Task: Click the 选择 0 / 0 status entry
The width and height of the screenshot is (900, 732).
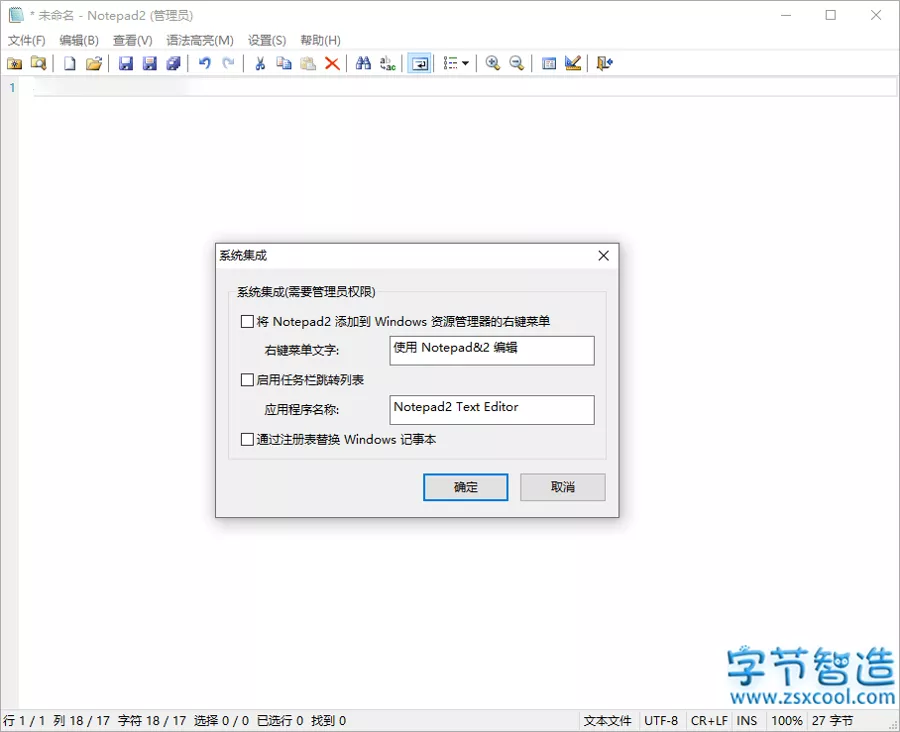Action: coord(221,721)
